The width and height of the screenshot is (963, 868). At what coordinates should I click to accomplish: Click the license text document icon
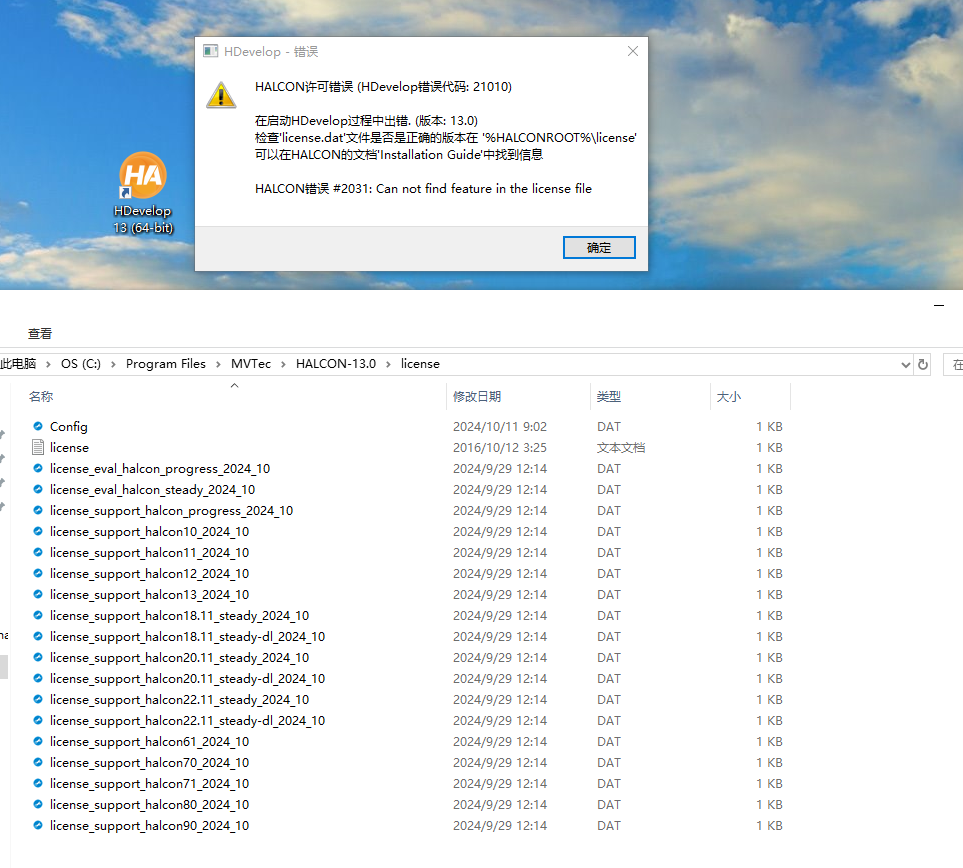coord(38,447)
